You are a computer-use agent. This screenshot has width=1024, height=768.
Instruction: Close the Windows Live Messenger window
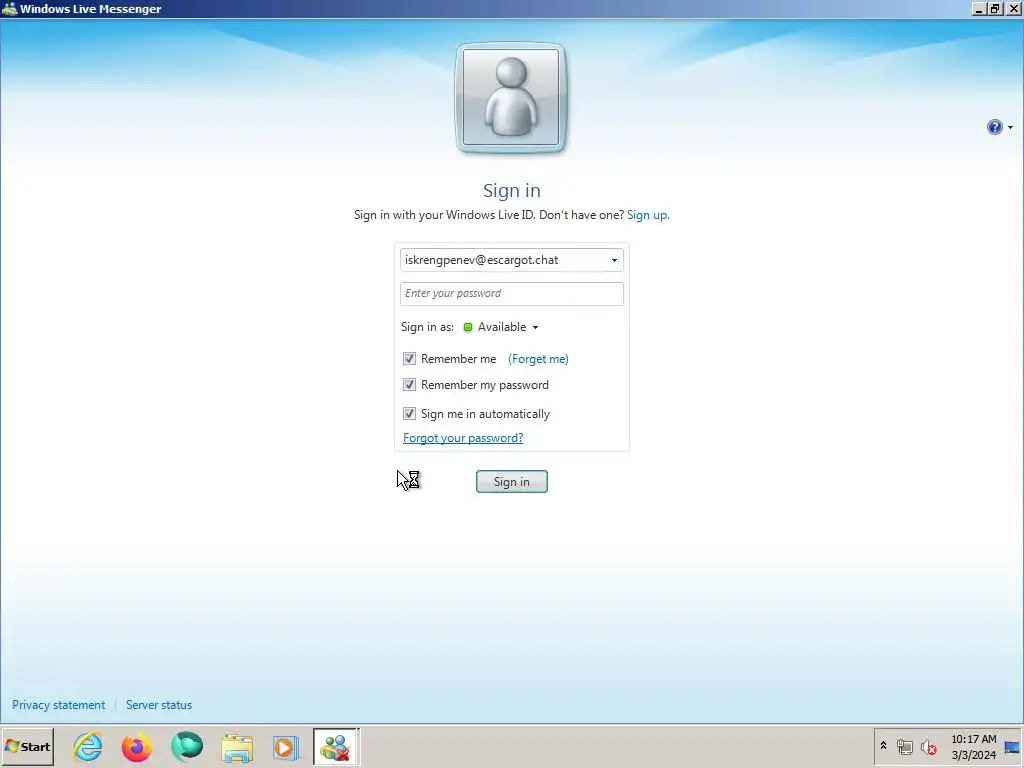pyautogui.click(x=1013, y=9)
